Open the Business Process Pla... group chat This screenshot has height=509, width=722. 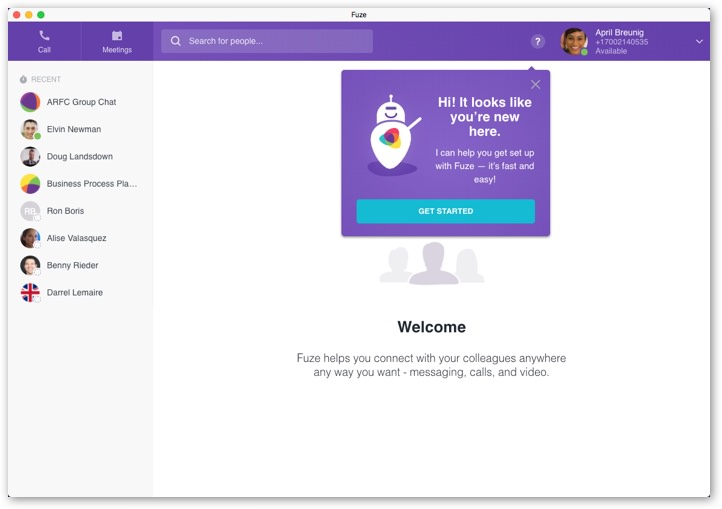tap(81, 183)
